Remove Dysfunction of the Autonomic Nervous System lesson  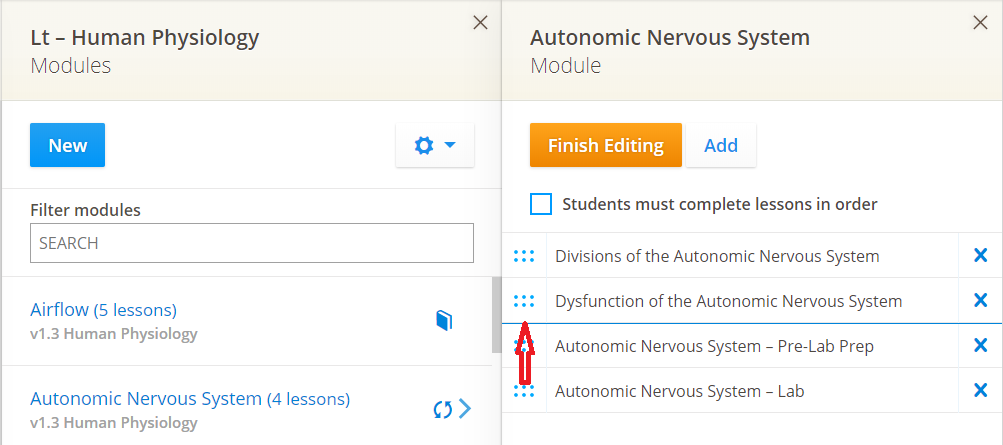pyautogui.click(x=980, y=301)
